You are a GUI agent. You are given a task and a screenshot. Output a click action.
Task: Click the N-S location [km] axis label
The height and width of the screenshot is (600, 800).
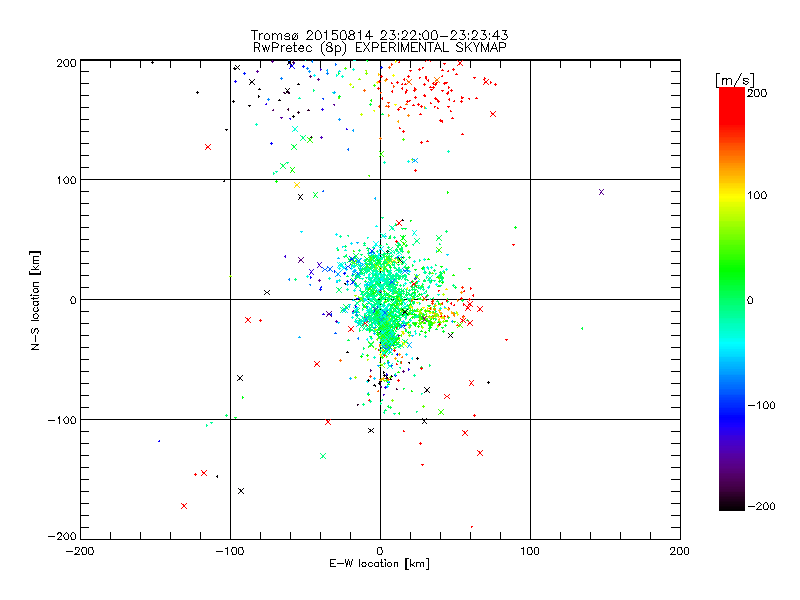point(35,300)
